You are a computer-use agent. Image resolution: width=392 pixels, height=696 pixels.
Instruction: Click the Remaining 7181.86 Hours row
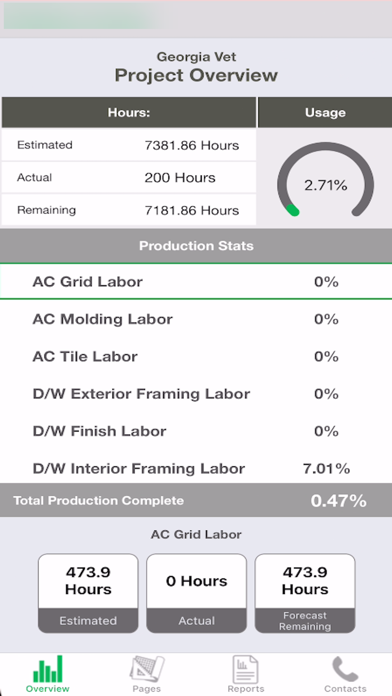pyautogui.click(x=129, y=210)
